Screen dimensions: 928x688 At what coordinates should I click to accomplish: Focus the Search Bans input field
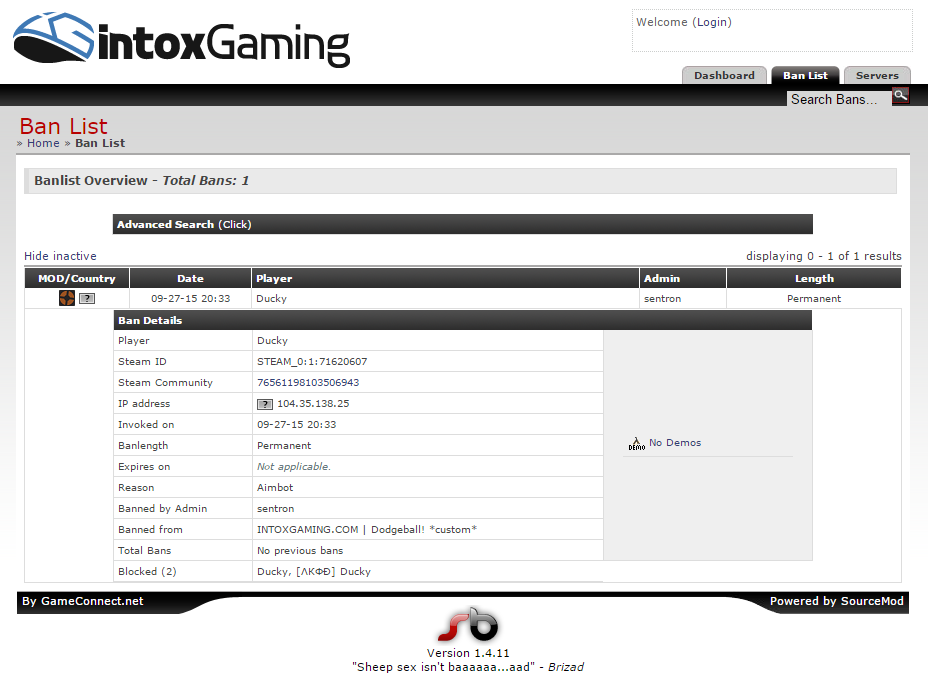point(837,99)
